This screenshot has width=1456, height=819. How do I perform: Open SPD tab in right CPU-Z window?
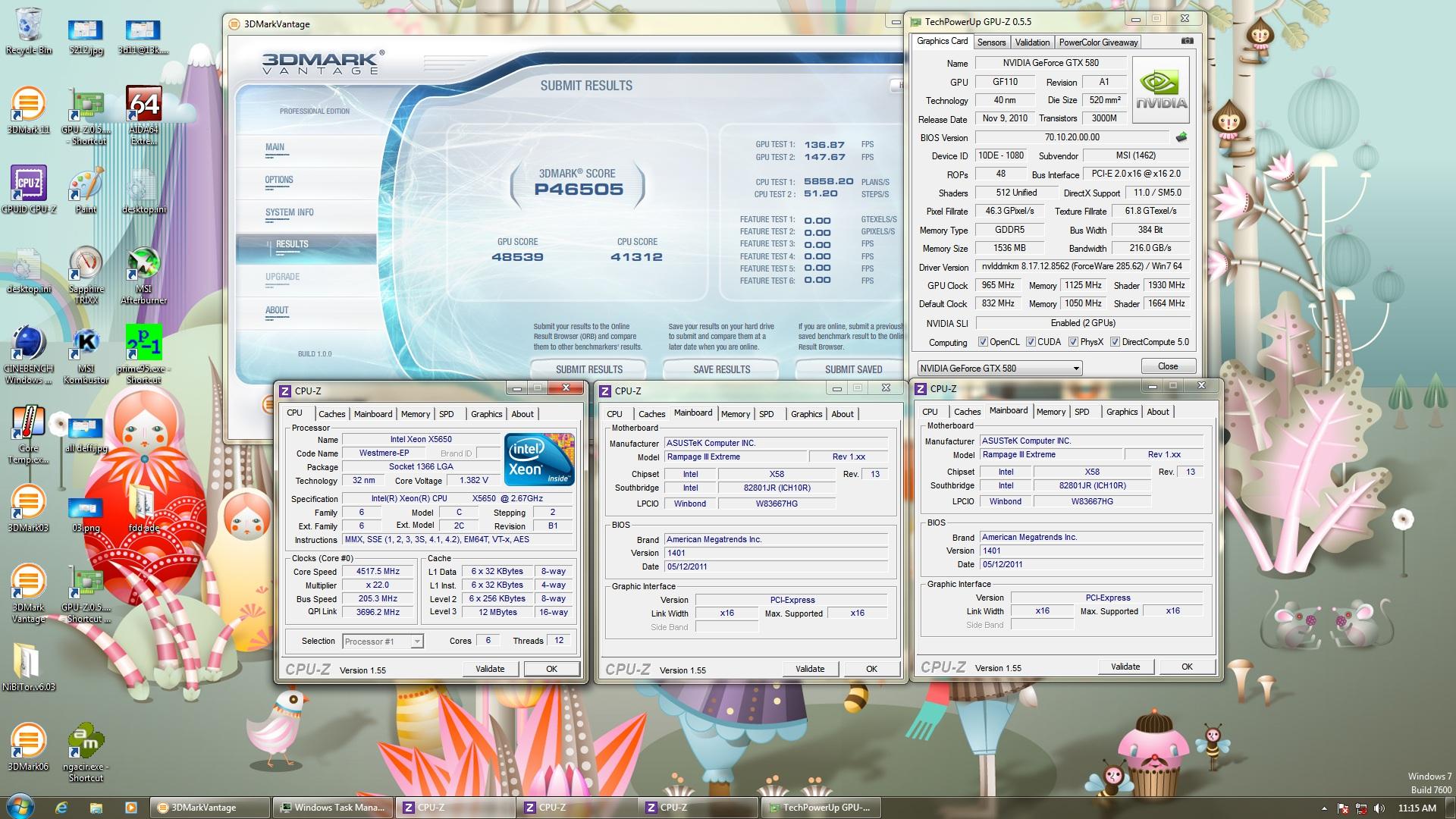1082,412
